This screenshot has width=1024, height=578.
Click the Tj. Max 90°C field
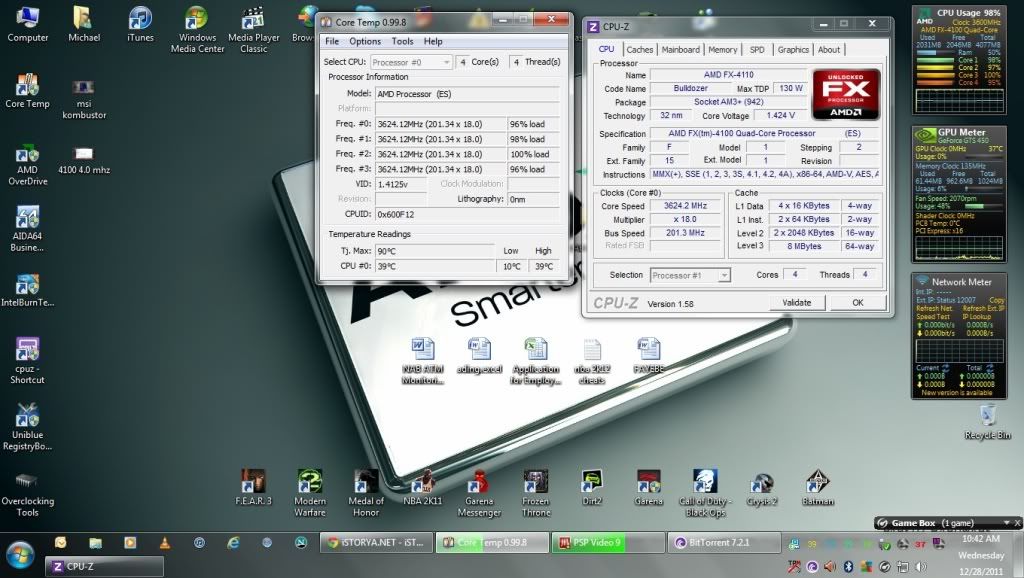[x=435, y=251]
